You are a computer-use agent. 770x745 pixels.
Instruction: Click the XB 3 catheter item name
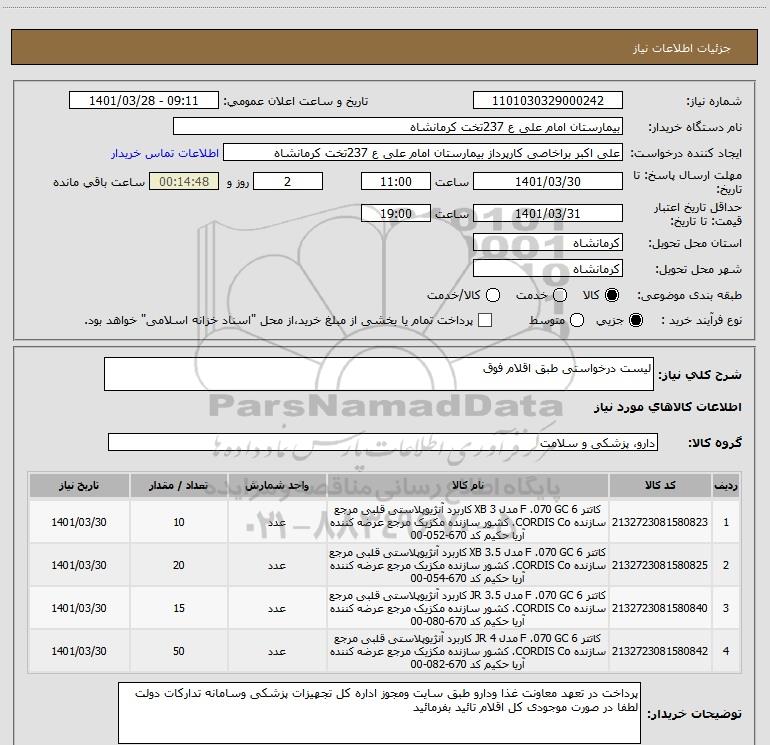click(x=468, y=522)
